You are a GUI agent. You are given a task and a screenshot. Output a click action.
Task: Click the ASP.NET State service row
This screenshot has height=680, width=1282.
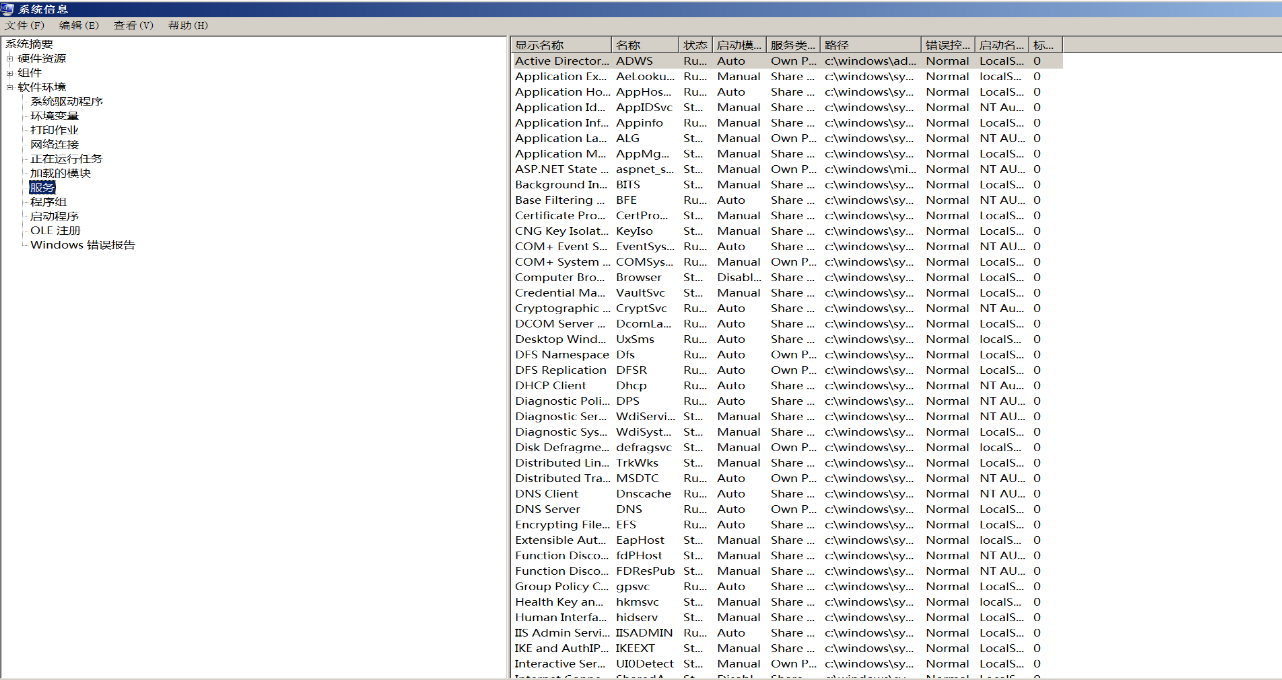(x=787, y=169)
